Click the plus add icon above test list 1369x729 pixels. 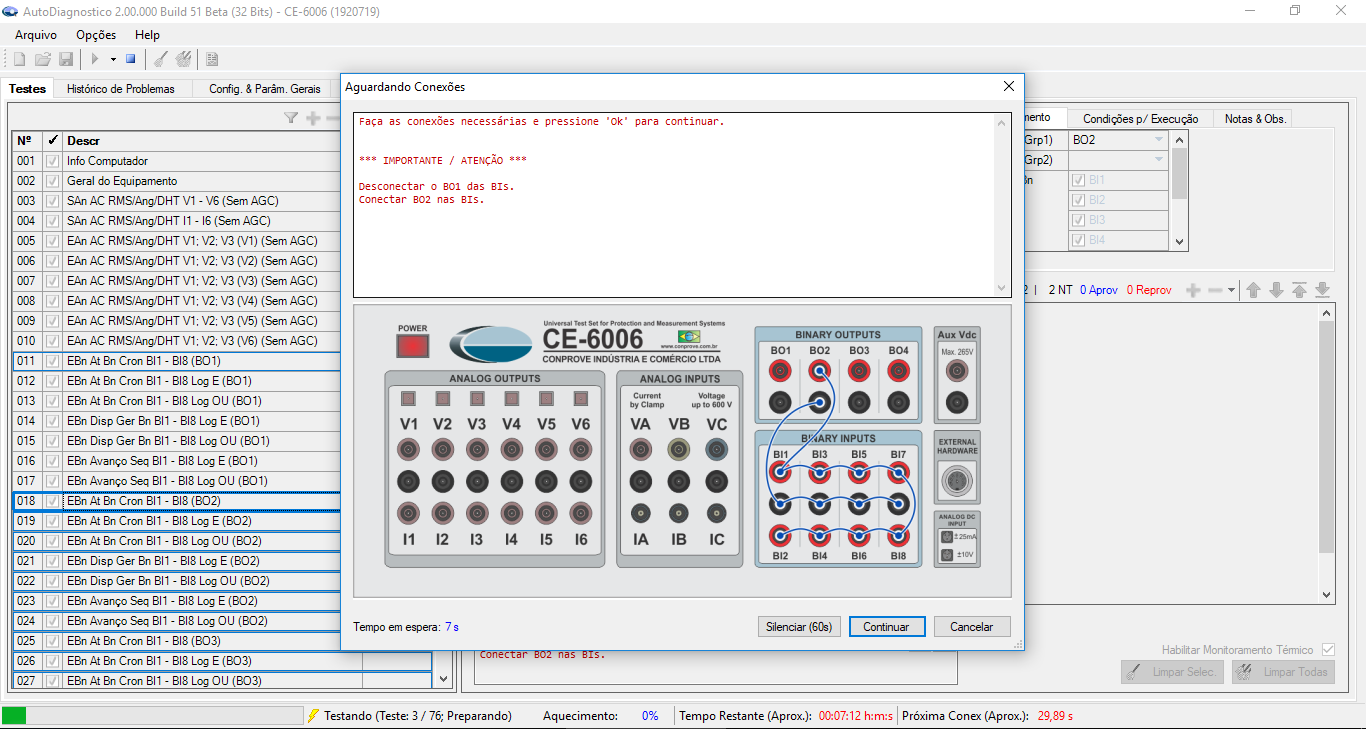click(313, 118)
